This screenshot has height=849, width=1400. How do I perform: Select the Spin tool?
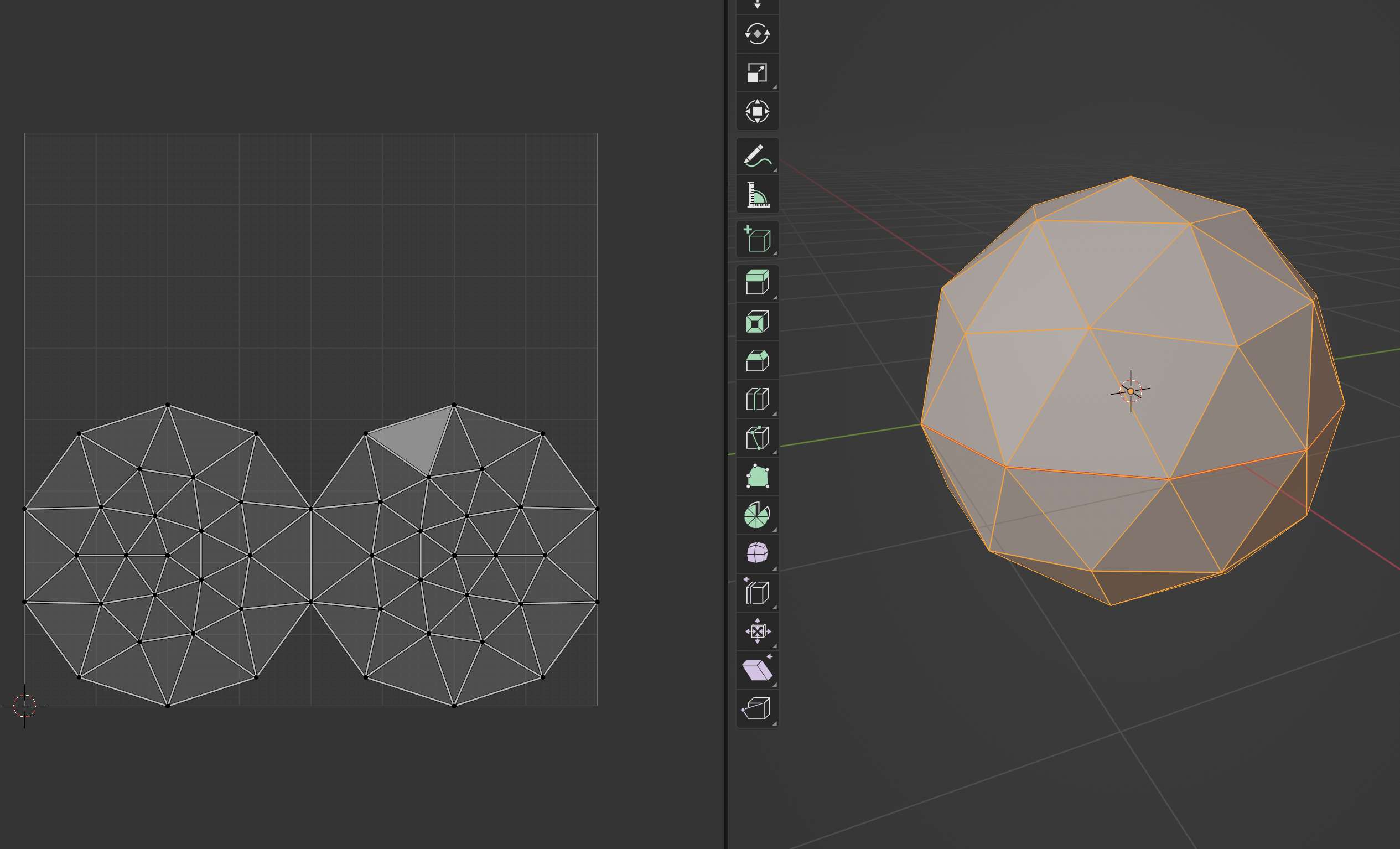[757, 515]
